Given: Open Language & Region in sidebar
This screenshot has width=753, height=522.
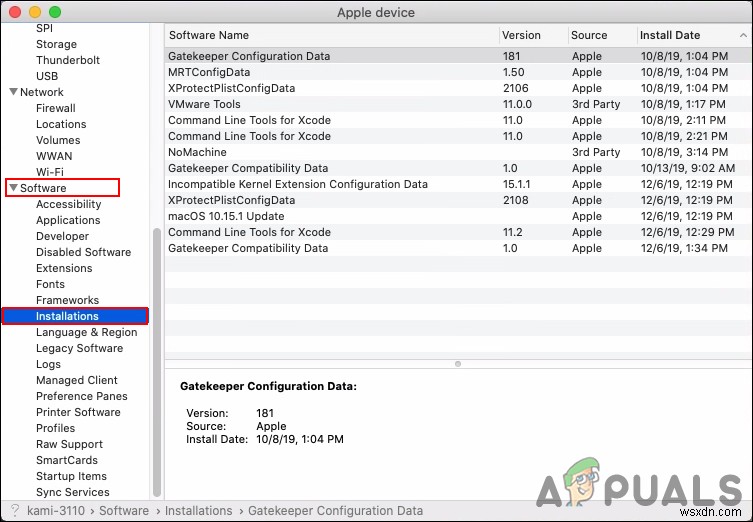Looking at the screenshot, I should click(x=86, y=332).
